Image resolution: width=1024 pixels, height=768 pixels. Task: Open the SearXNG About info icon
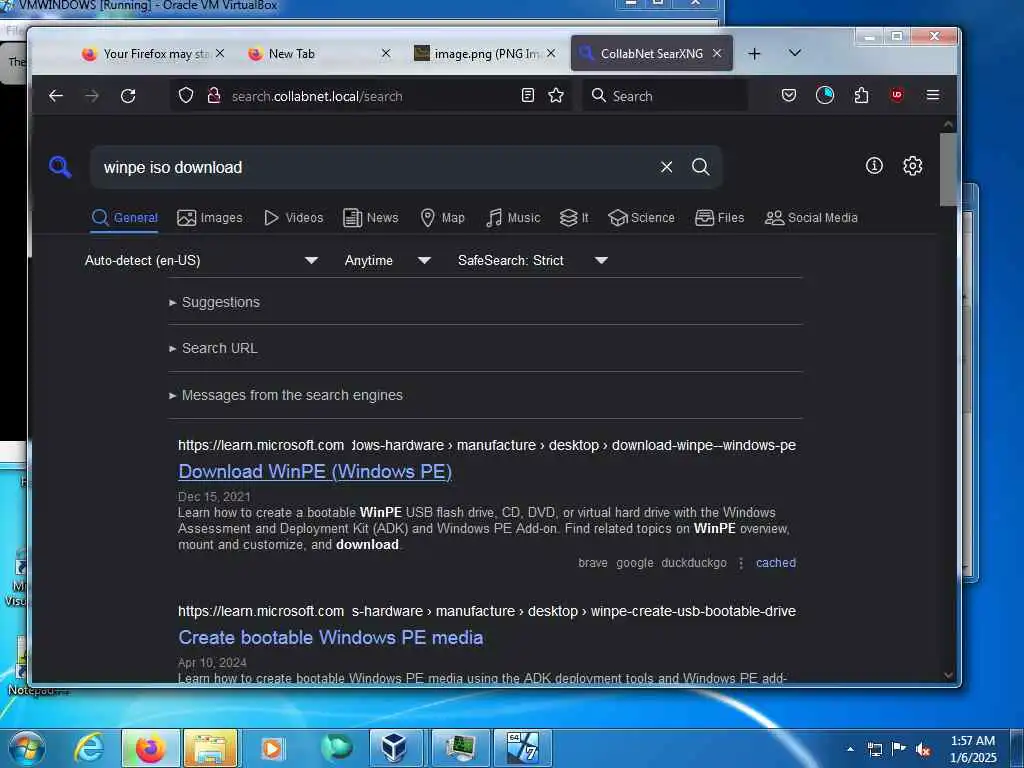tap(874, 166)
